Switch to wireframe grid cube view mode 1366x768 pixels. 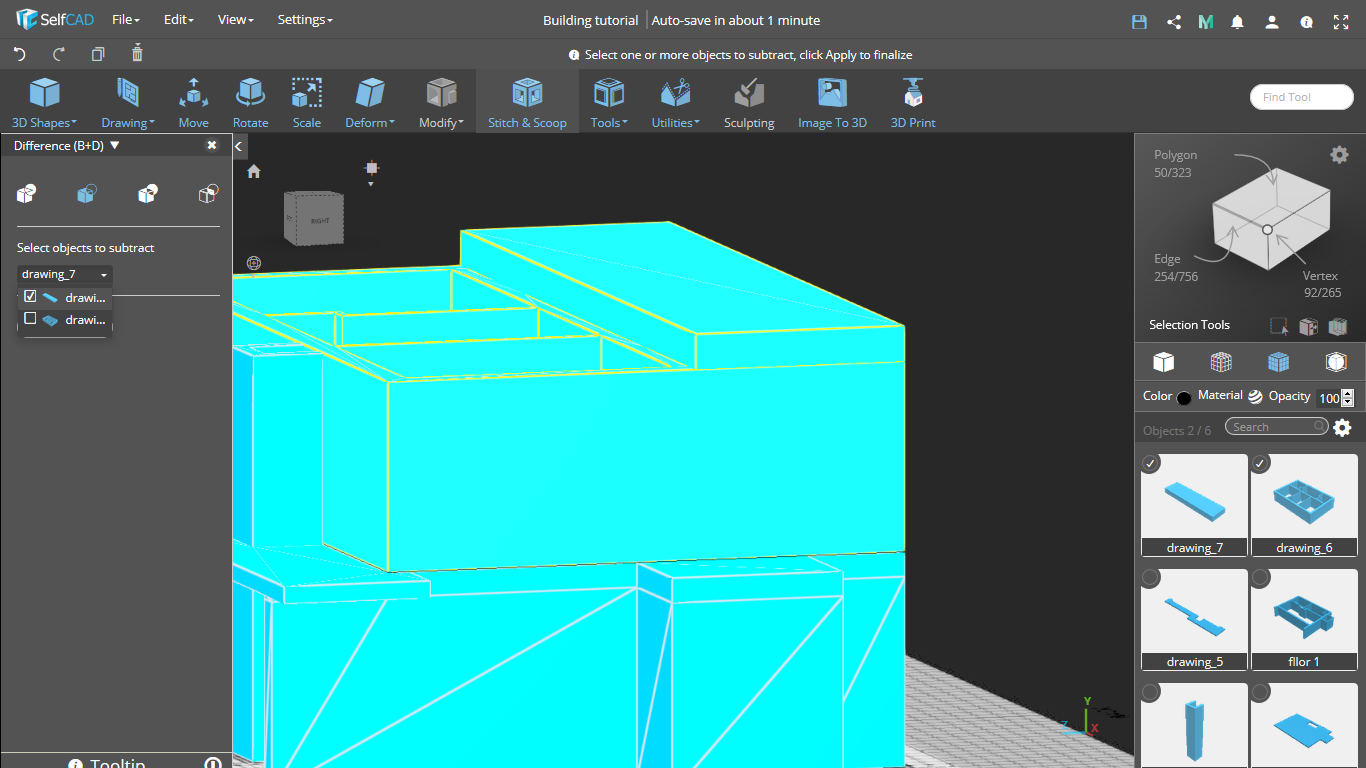click(x=1220, y=361)
